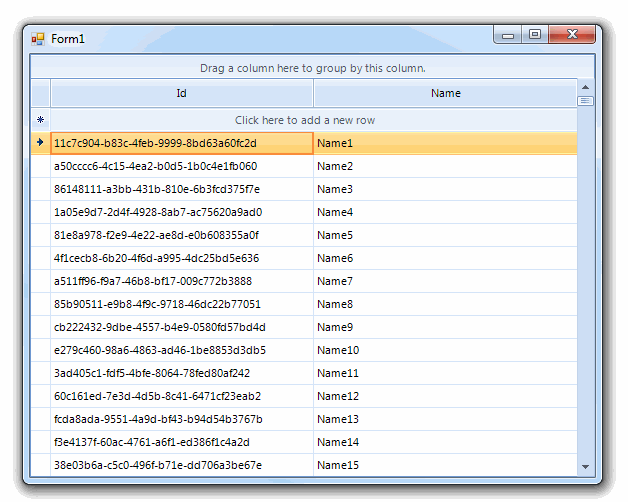Viewport: 628px width, 502px height.
Task: Maximize the Form1 window
Action: point(535,36)
